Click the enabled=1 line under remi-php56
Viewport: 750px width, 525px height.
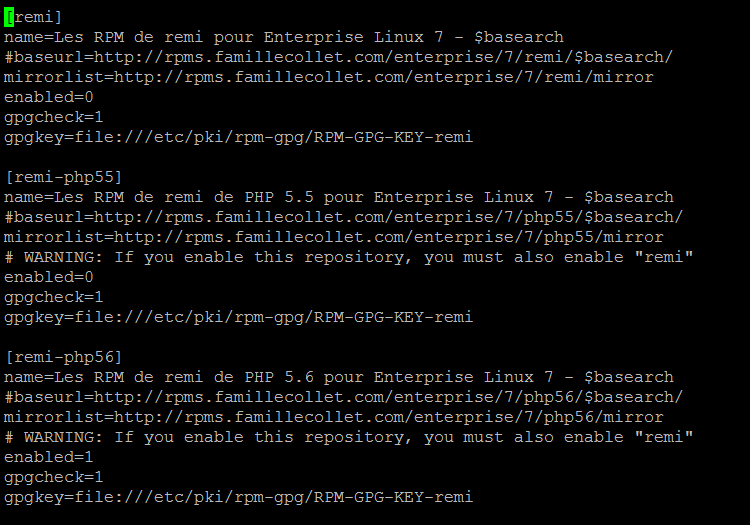pos(48,457)
